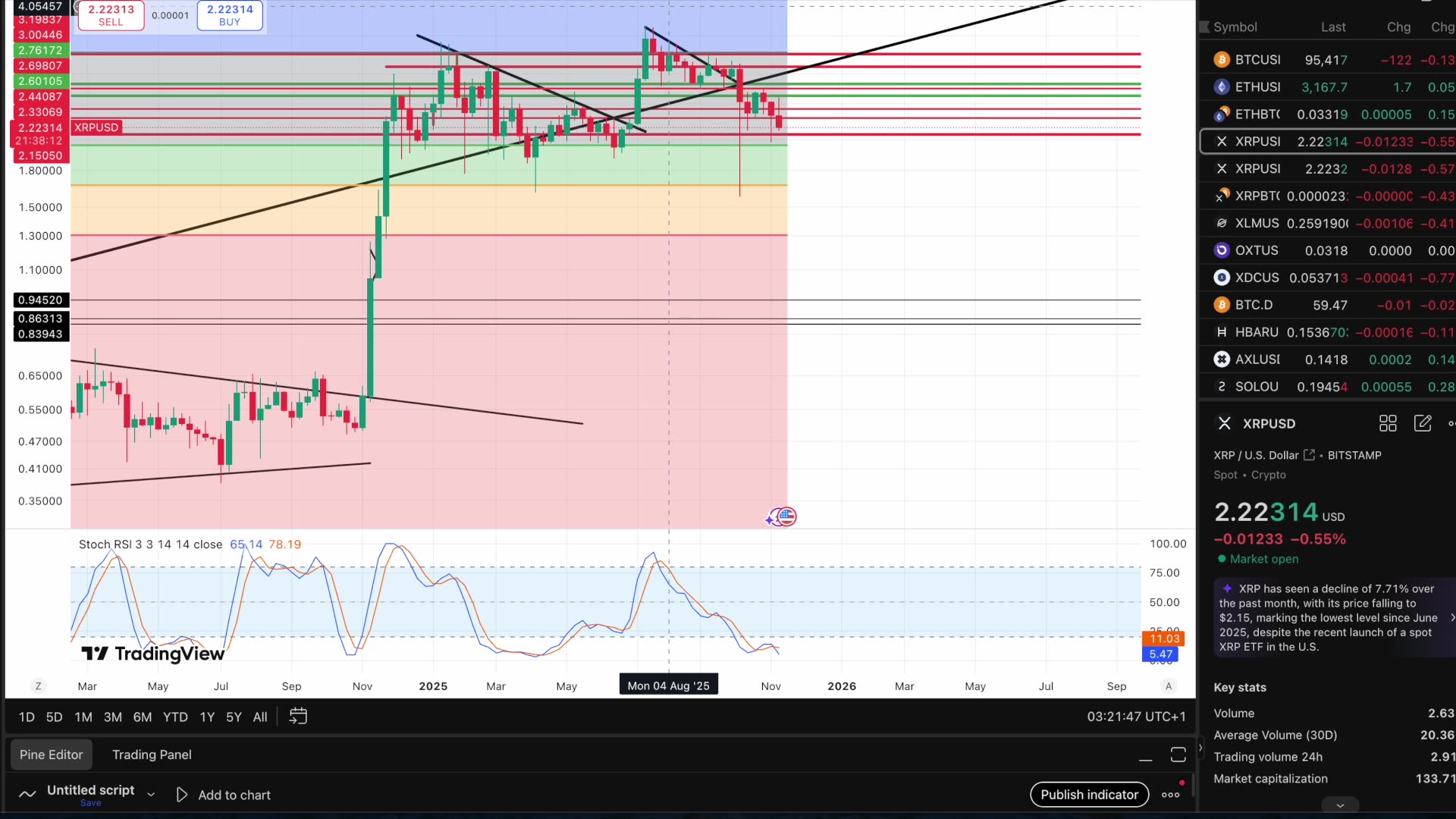This screenshot has height=819, width=1456.
Task: Click the edit note icon for XRPUSD
Action: coord(1423,423)
